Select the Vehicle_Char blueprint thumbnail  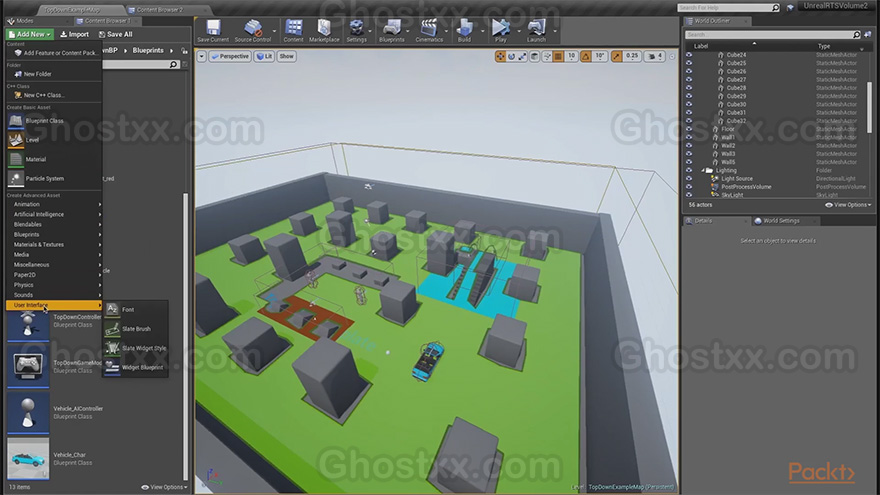[x=28, y=459]
